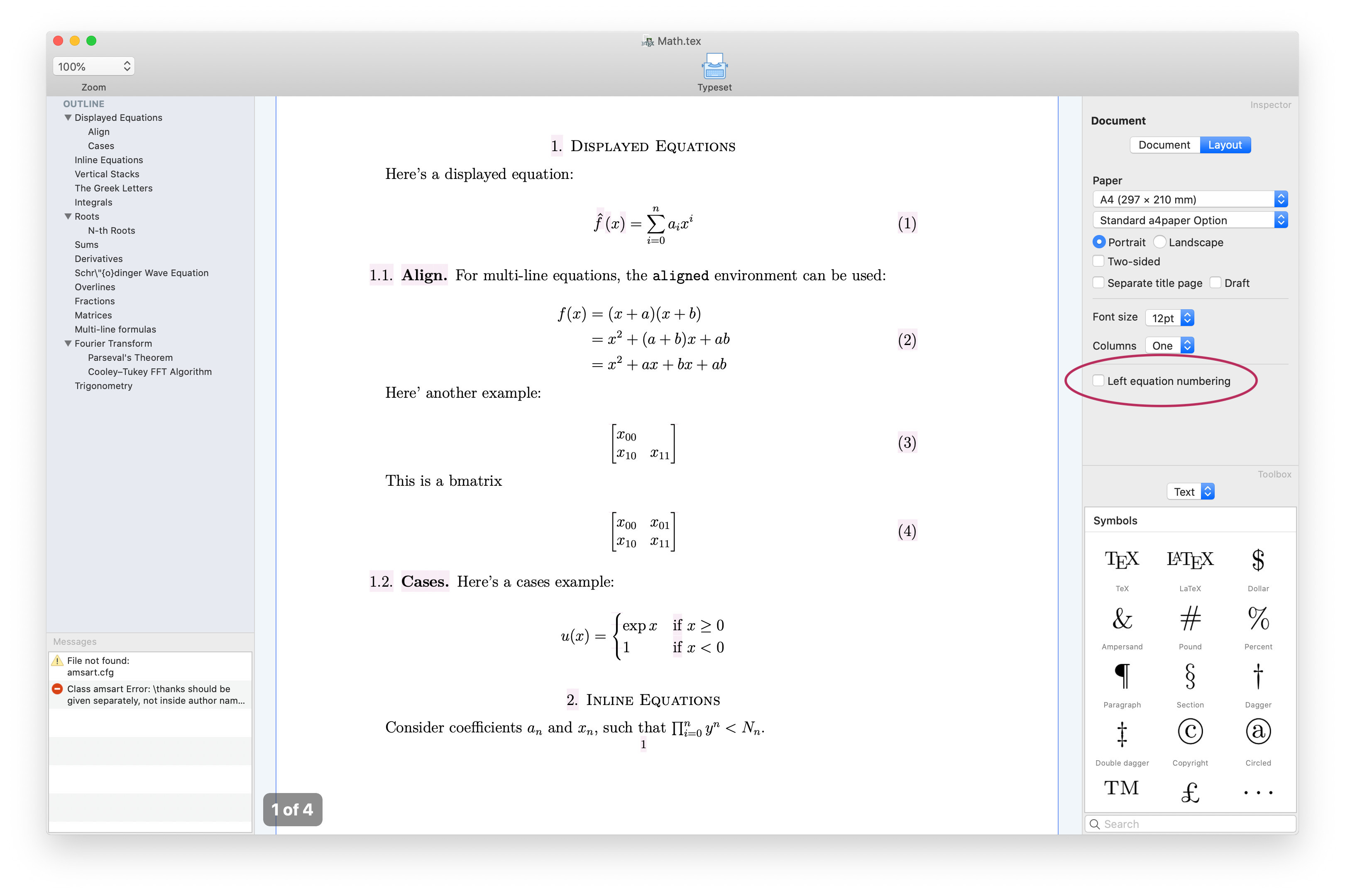Image resolution: width=1345 pixels, height=896 pixels.
Task: Select Parseval's Theorem in outline
Action: click(x=130, y=358)
